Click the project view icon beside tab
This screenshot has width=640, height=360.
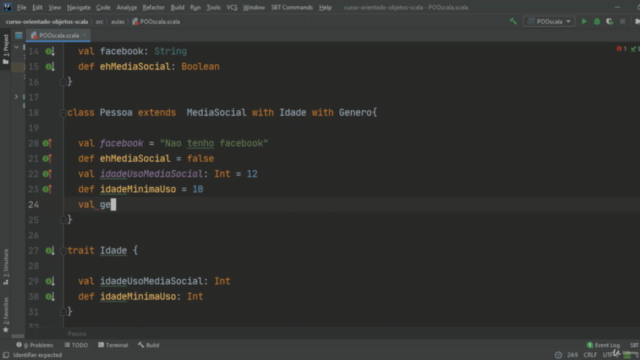click(x=18, y=36)
